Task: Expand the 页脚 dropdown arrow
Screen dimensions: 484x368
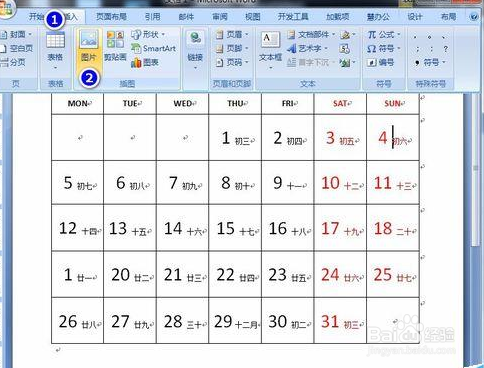Action: [247, 49]
